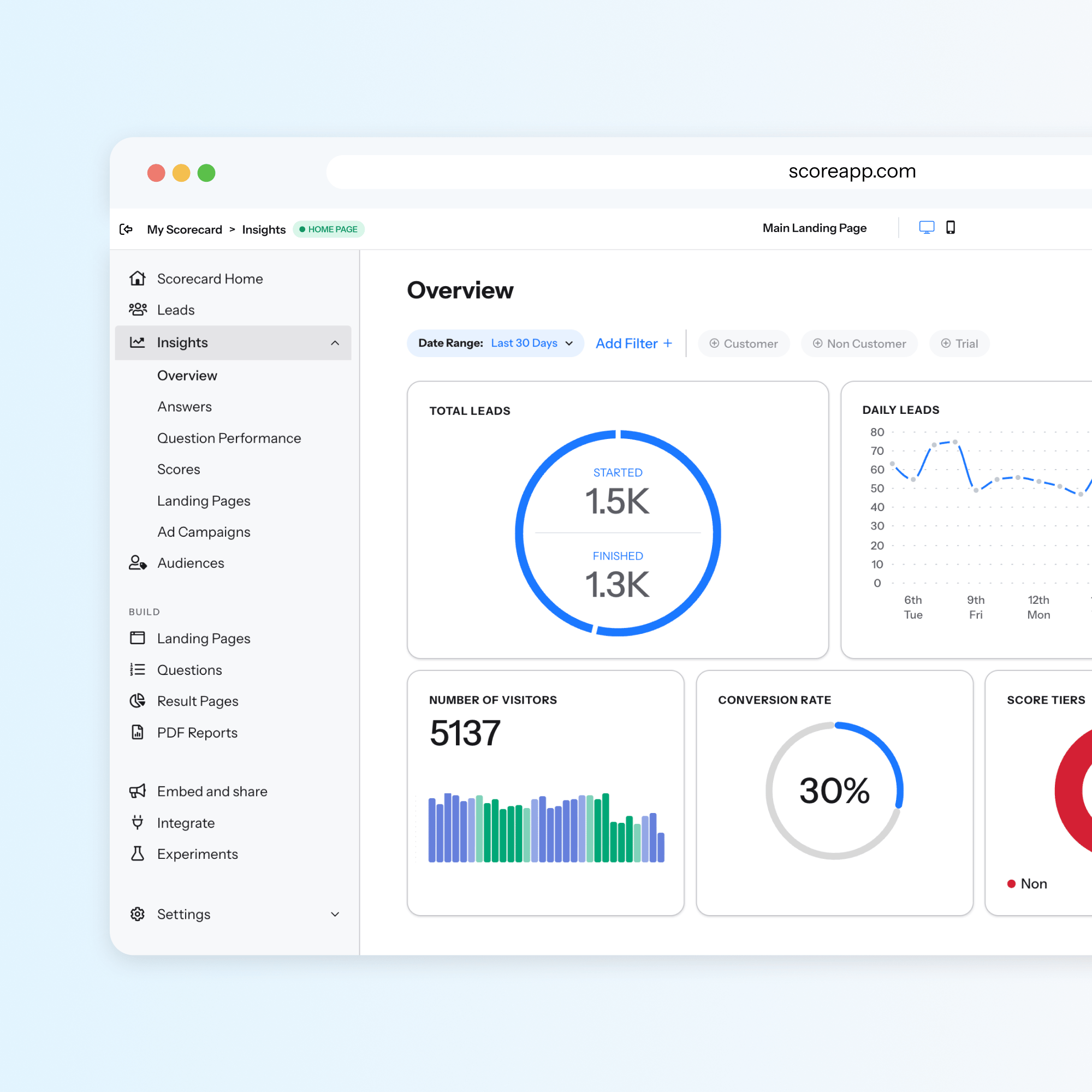Click the PDF Reports document icon
This screenshot has width=1092, height=1092.
(138, 732)
